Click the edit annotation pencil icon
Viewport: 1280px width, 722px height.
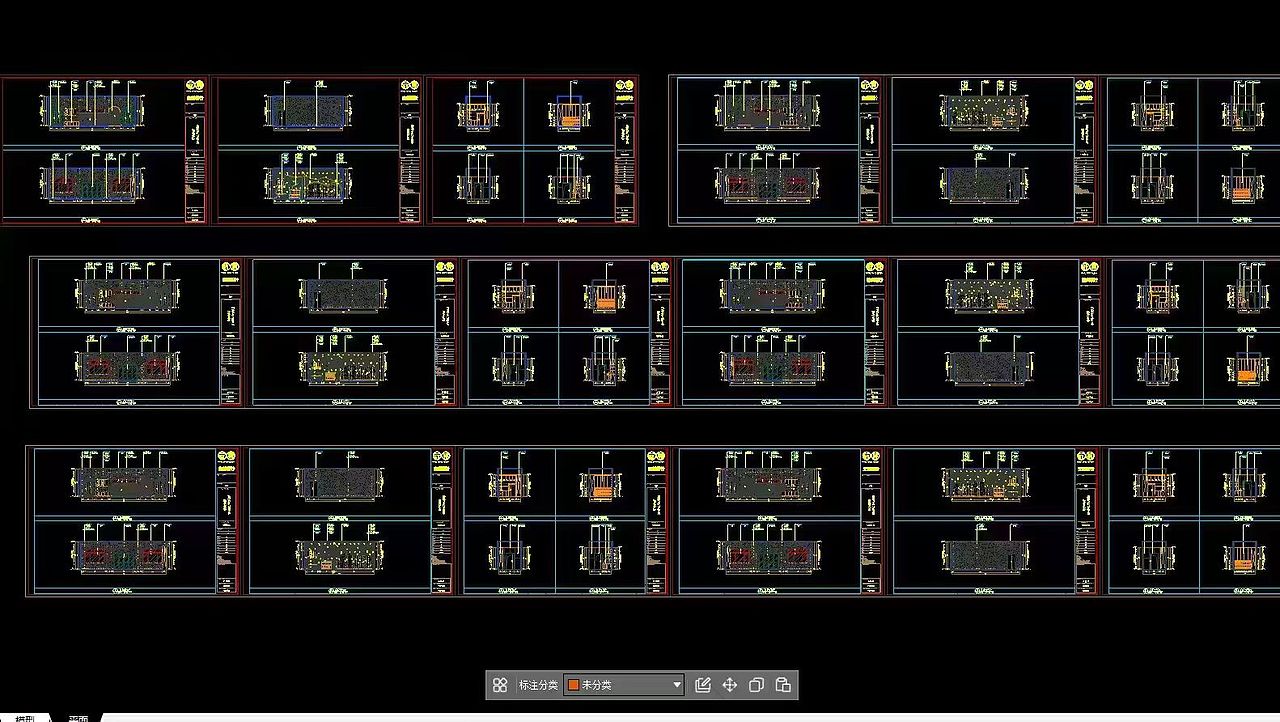[702, 685]
